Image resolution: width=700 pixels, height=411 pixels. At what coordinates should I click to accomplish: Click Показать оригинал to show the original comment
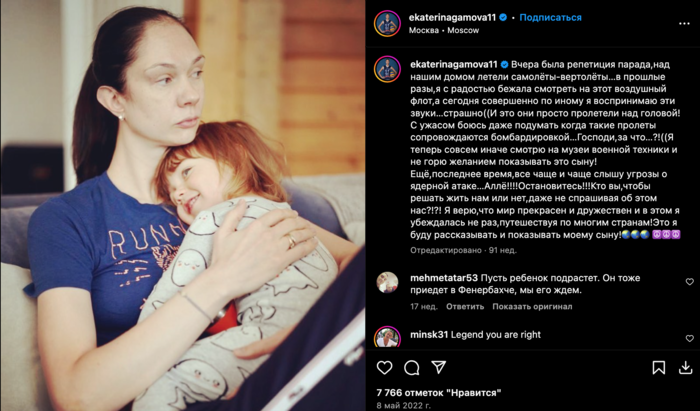532,307
